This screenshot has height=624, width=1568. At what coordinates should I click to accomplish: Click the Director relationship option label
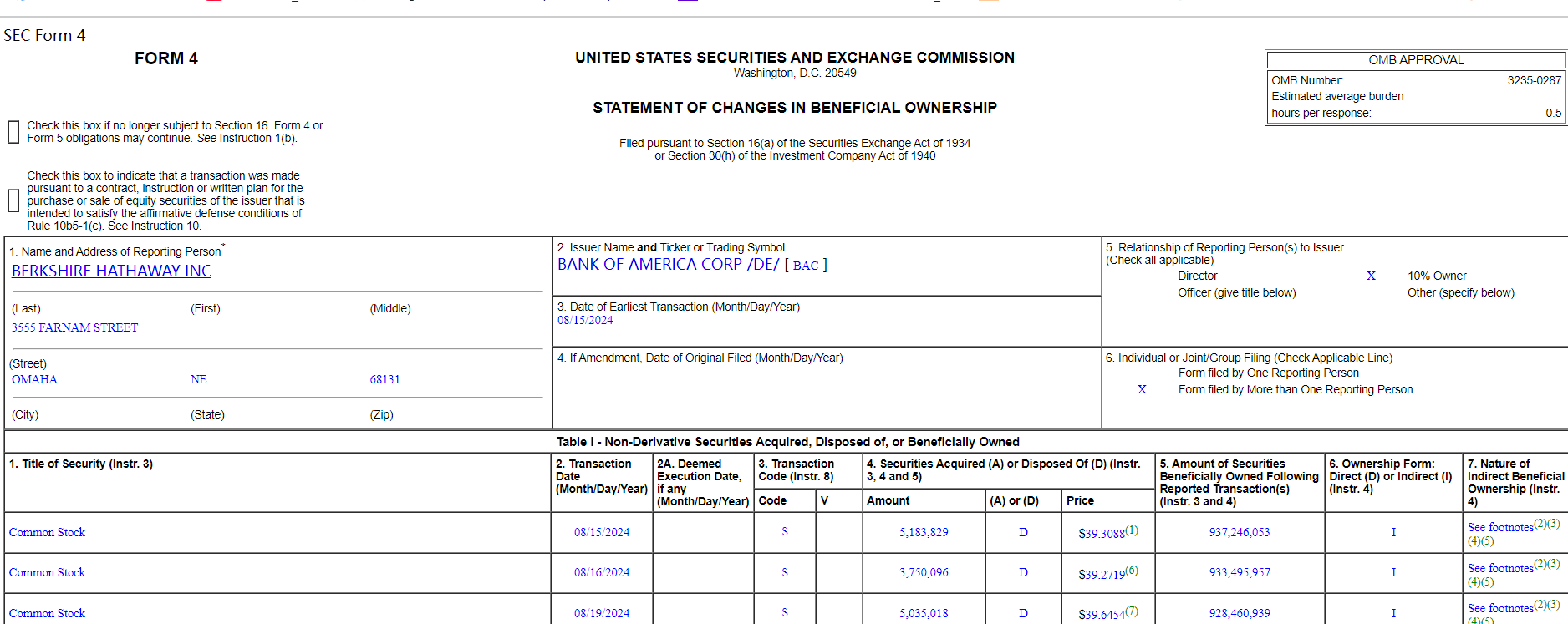1198,276
